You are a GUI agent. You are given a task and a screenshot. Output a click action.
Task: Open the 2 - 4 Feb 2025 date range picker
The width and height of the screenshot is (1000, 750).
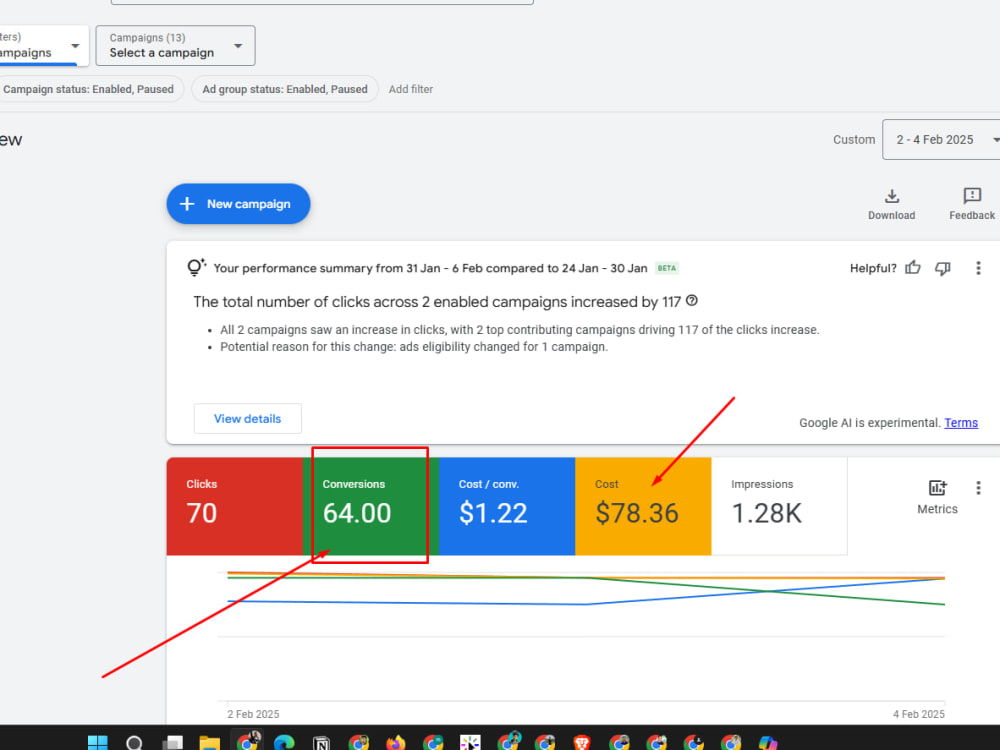pyautogui.click(x=941, y=140)
